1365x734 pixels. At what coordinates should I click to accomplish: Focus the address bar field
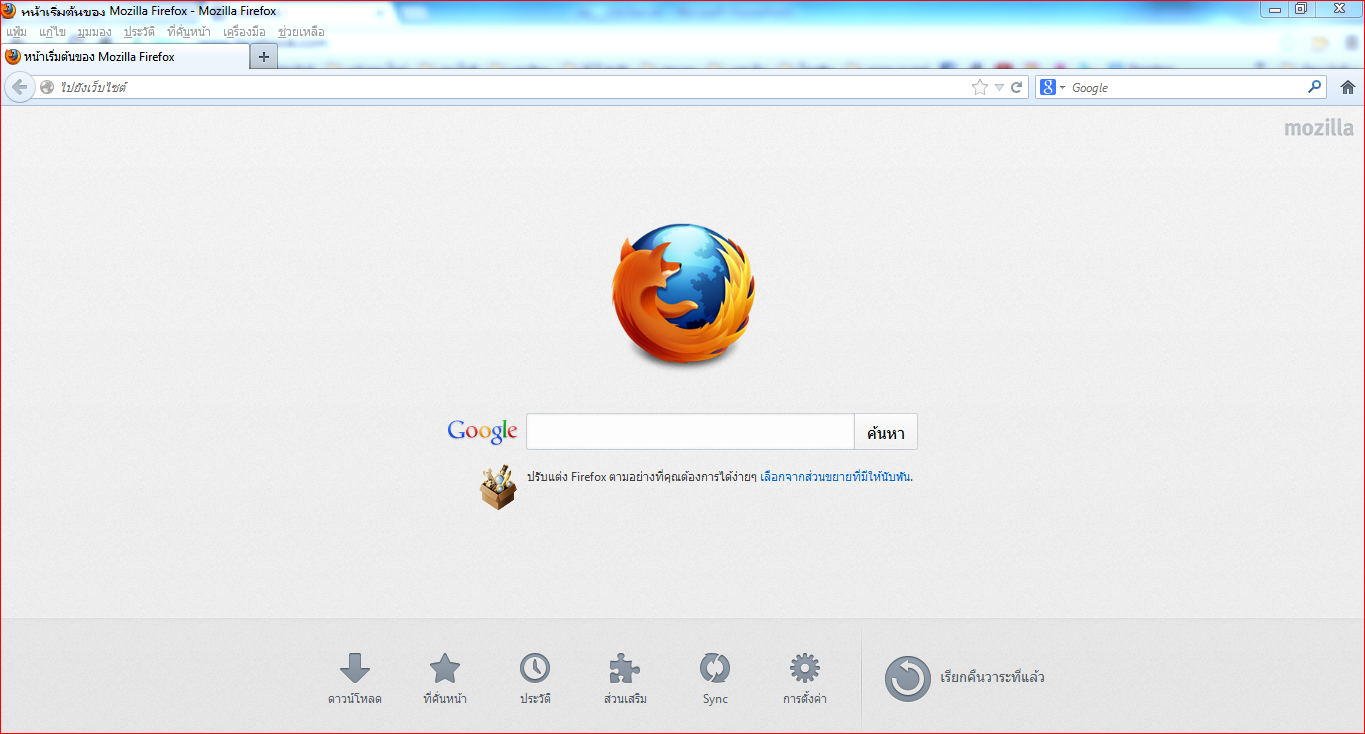[x=513, y=88]
